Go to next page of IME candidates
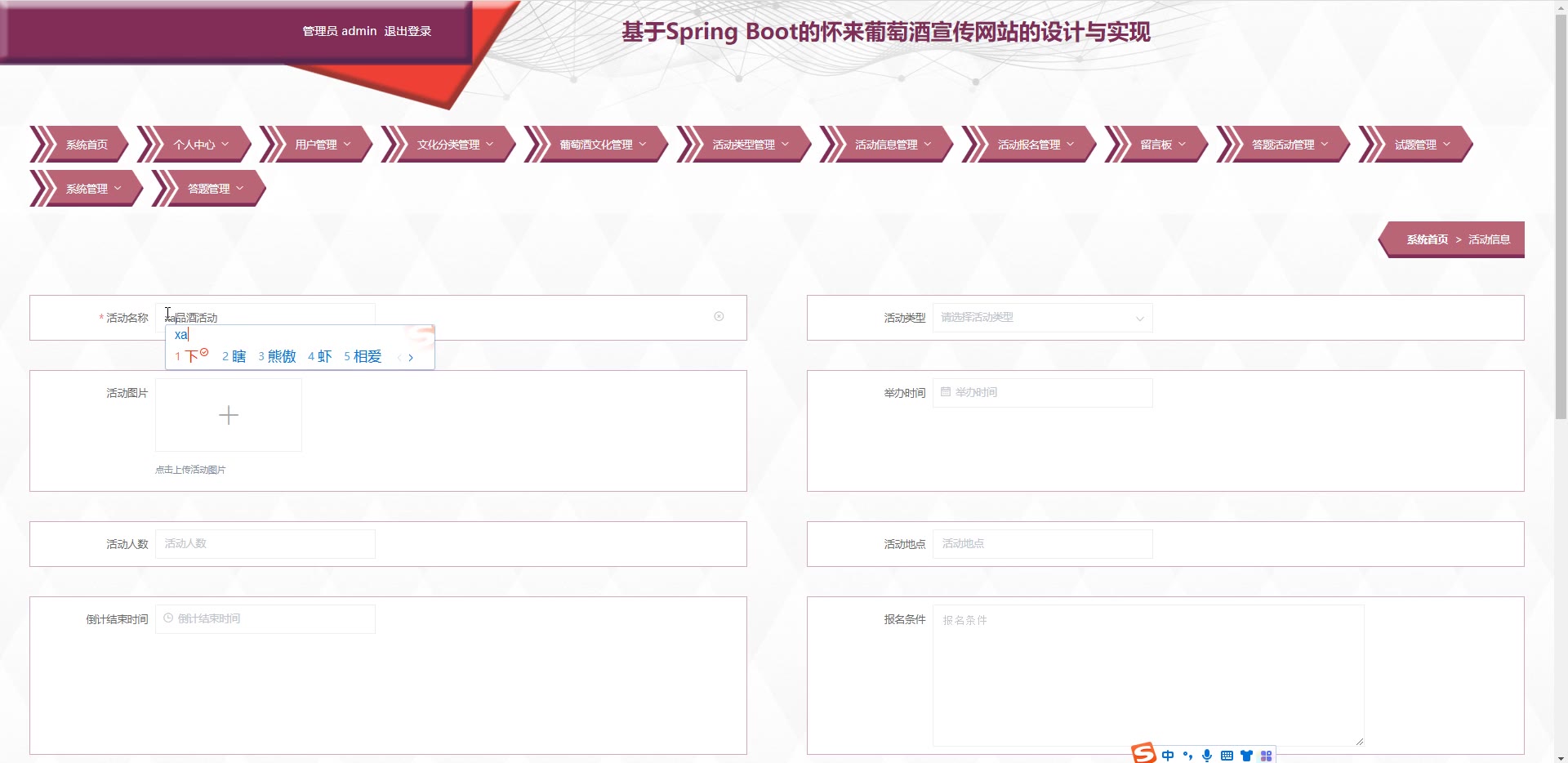This screenshot has width=1568, height=763. point(411,357)
